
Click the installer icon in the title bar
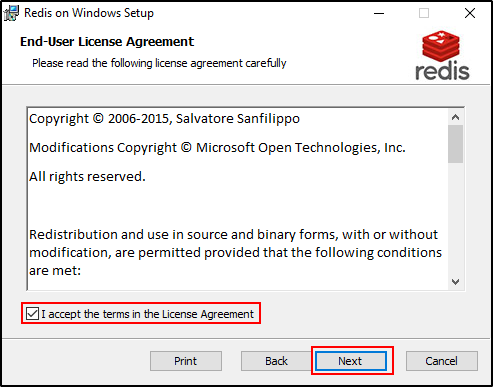coord(11,13)
